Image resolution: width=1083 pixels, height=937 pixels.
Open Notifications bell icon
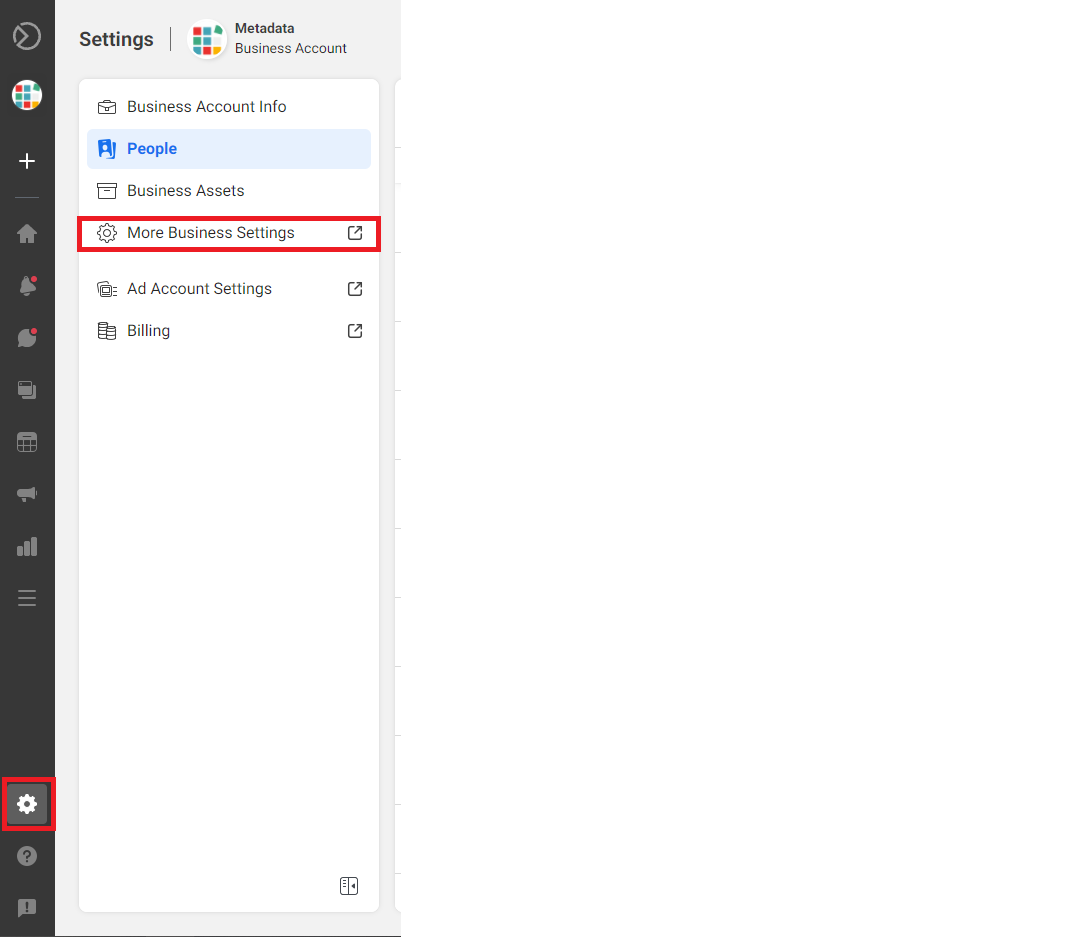pyautogui.click(x=27, y=286)
